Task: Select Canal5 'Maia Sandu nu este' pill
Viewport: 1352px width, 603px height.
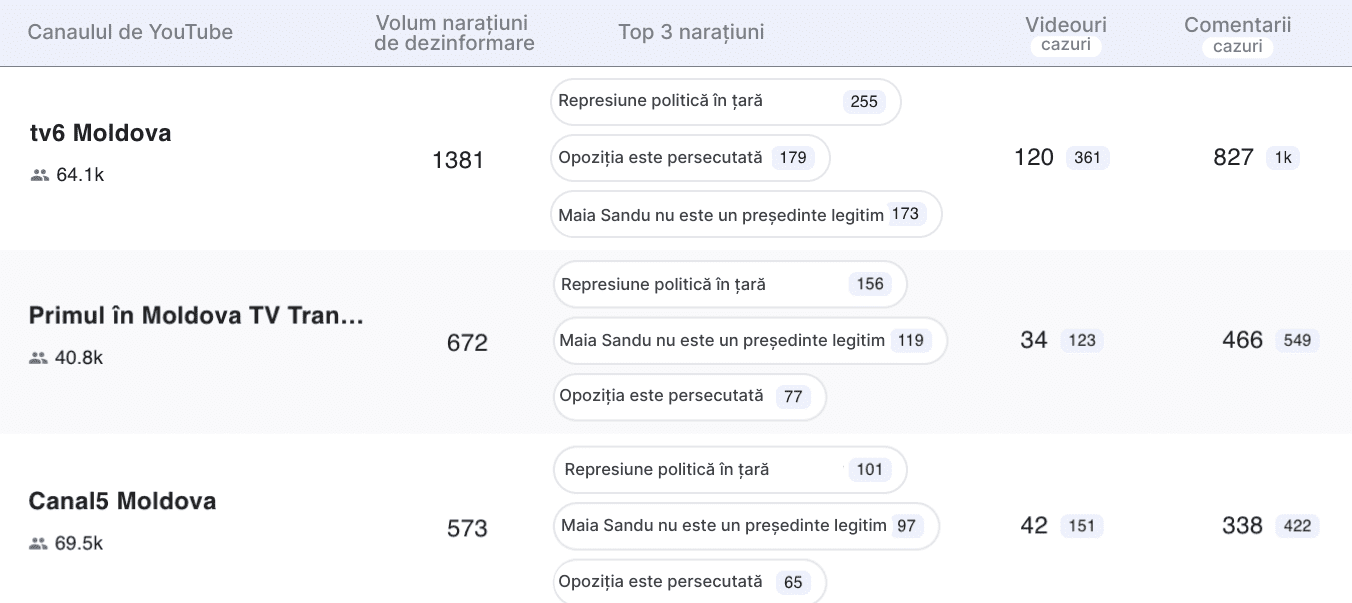Action: point(746,526)
